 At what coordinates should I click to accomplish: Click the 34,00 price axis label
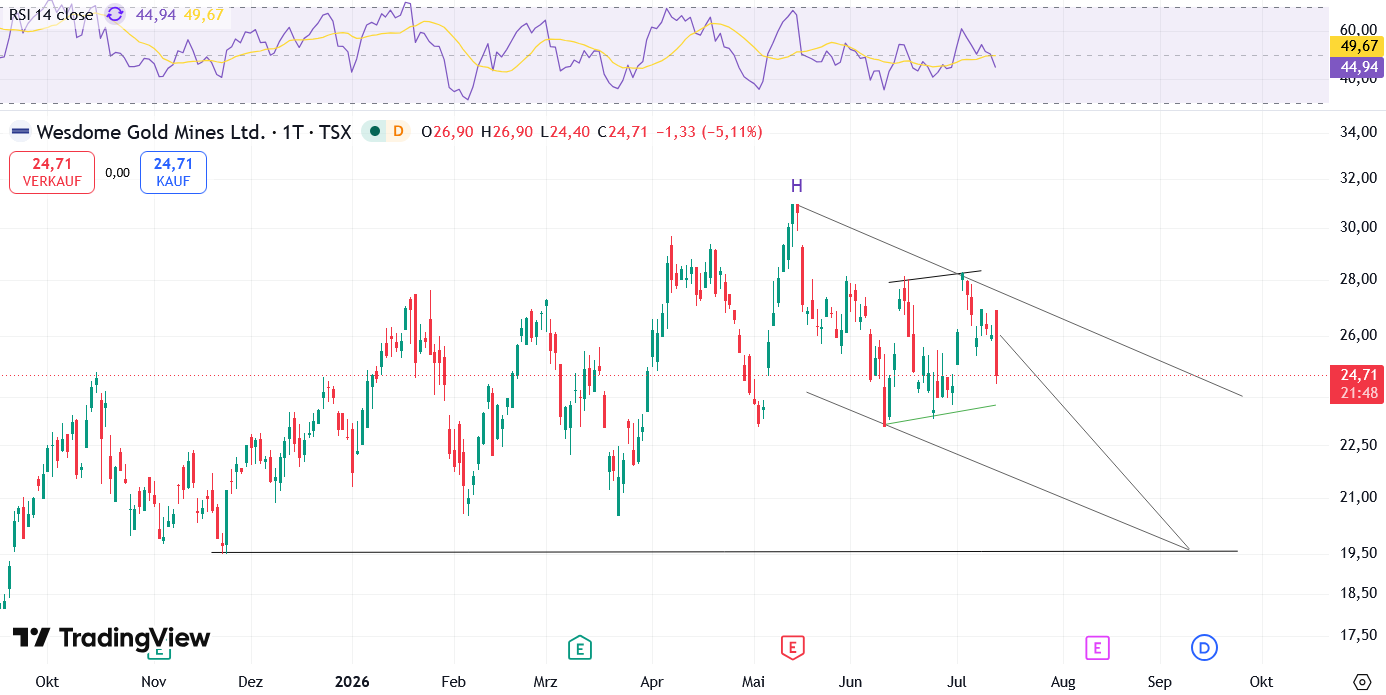[x=1360, y=132]
